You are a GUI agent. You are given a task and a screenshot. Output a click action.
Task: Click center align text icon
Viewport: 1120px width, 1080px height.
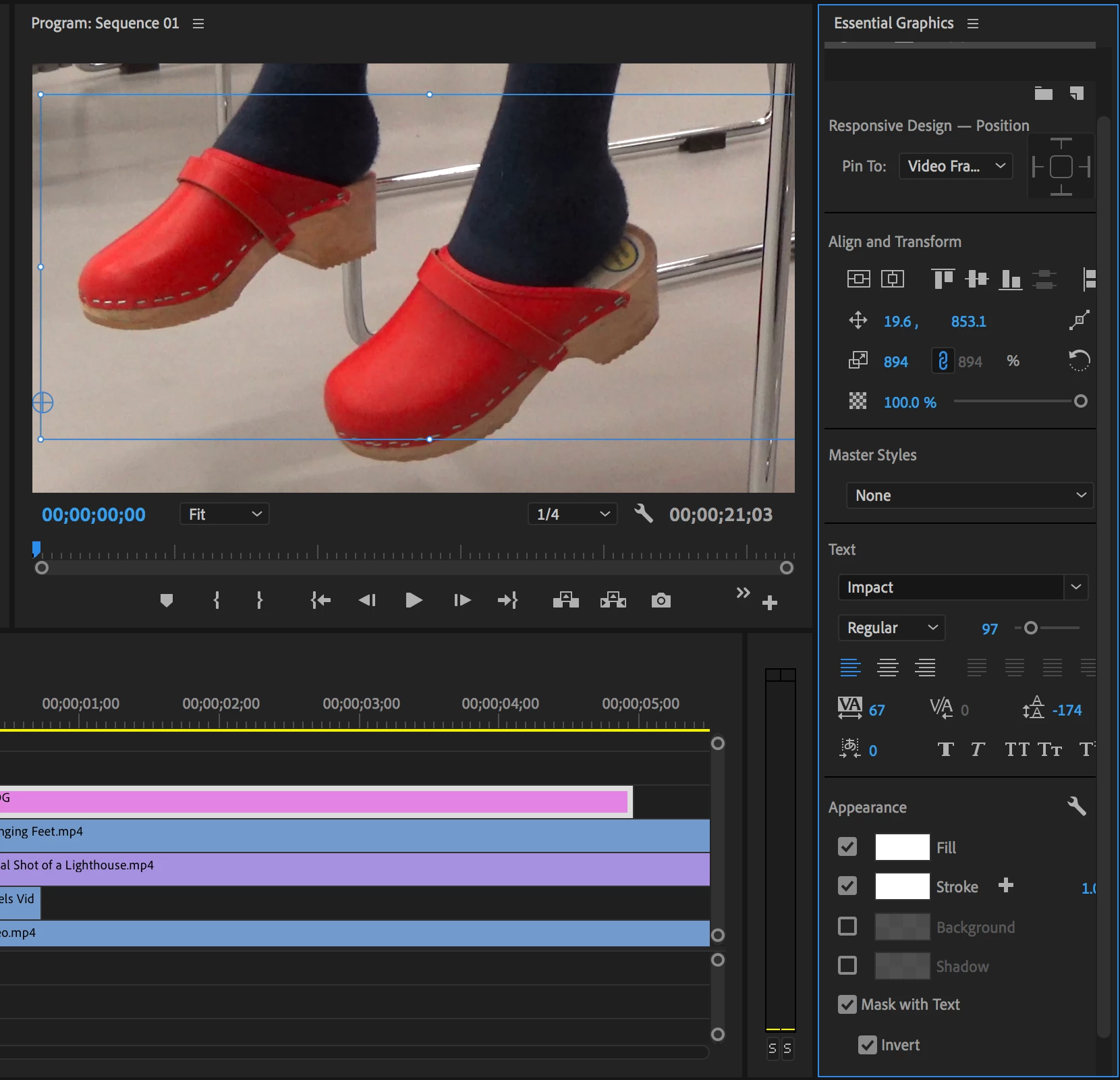887,668
